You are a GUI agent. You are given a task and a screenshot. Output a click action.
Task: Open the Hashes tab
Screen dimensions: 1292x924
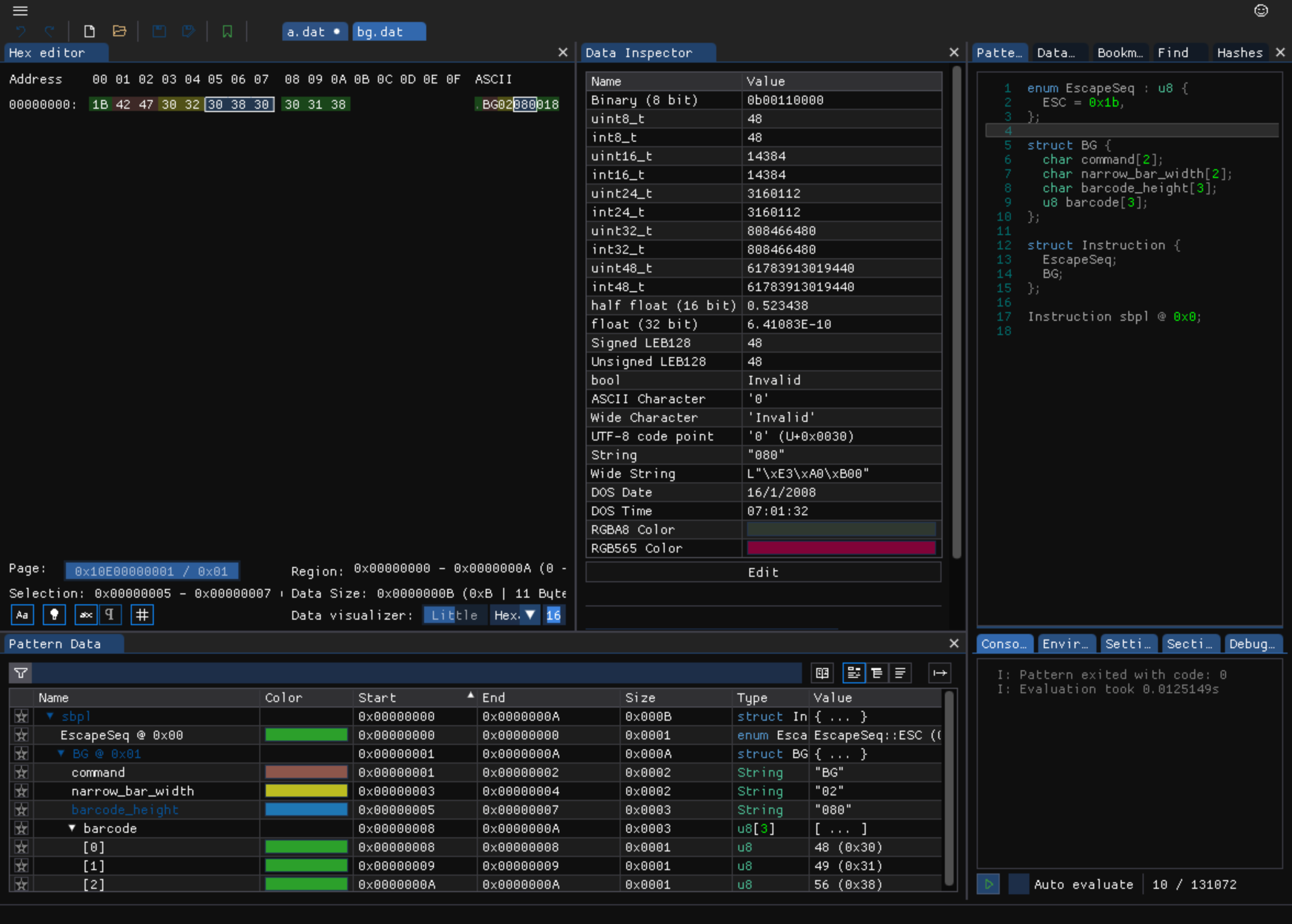1239,53
